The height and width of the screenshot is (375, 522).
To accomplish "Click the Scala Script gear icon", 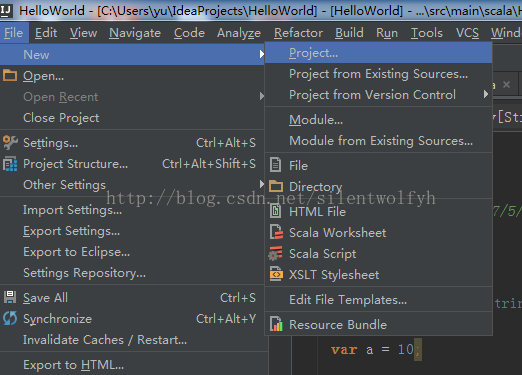I will pyautogui.click(x=275, y=253).
